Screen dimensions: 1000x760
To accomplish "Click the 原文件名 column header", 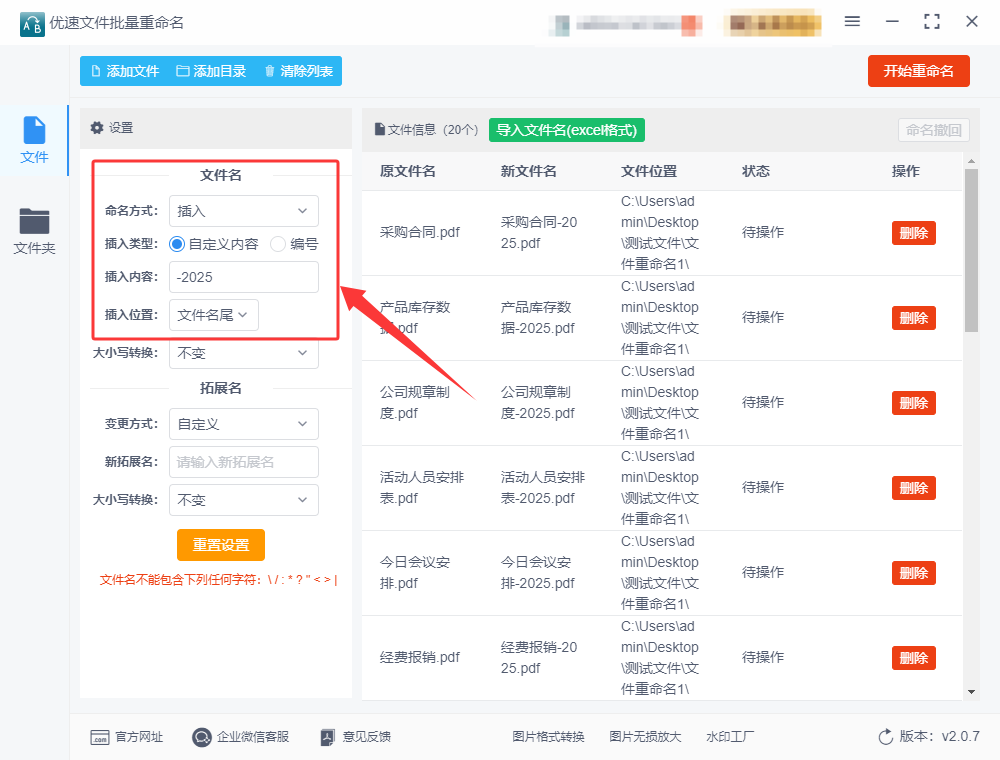I will point(408,171).
